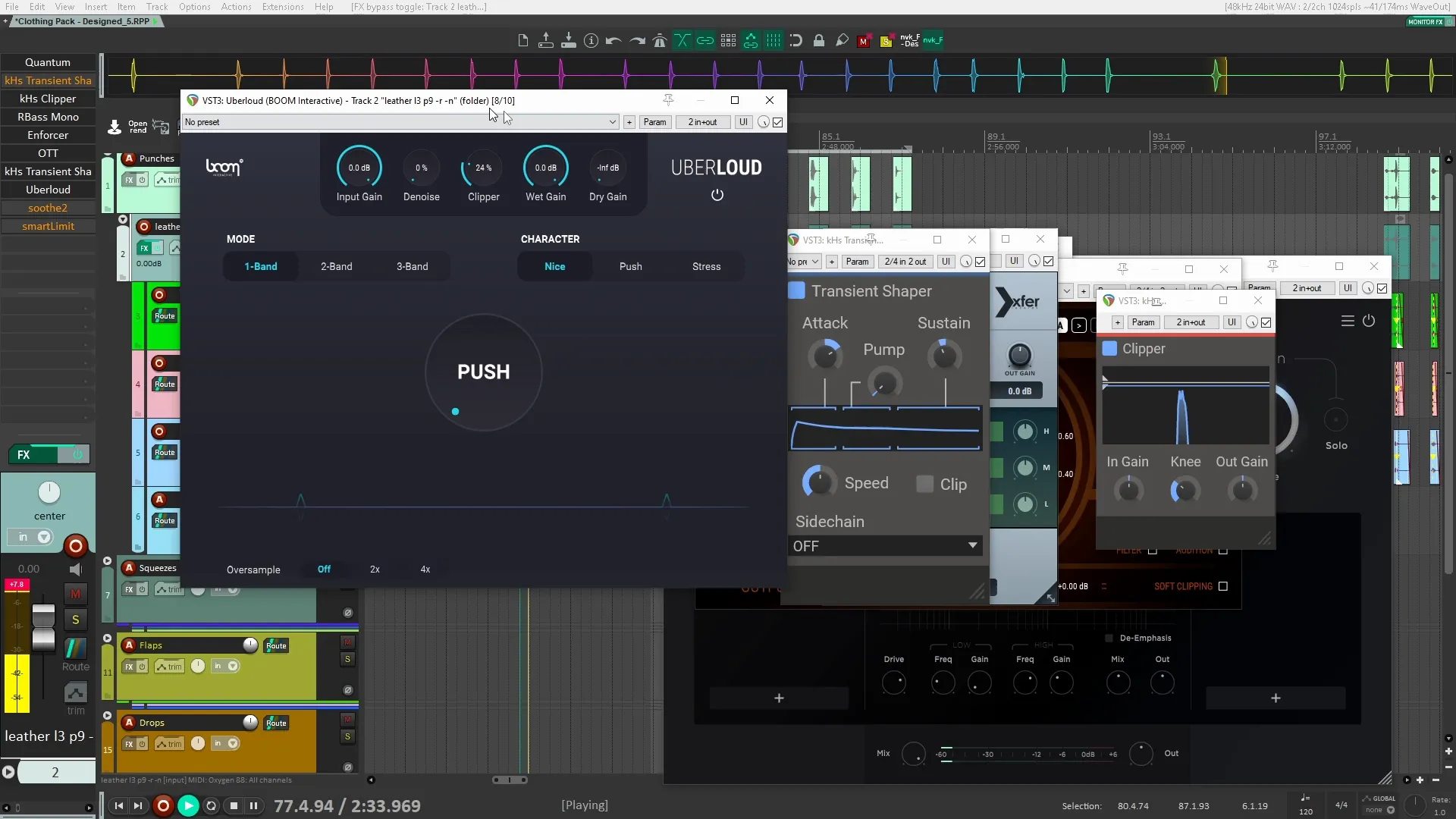Open Sidechain OFF dropdown
This screenshot has height=819, width=1456.
pos(885,546)
